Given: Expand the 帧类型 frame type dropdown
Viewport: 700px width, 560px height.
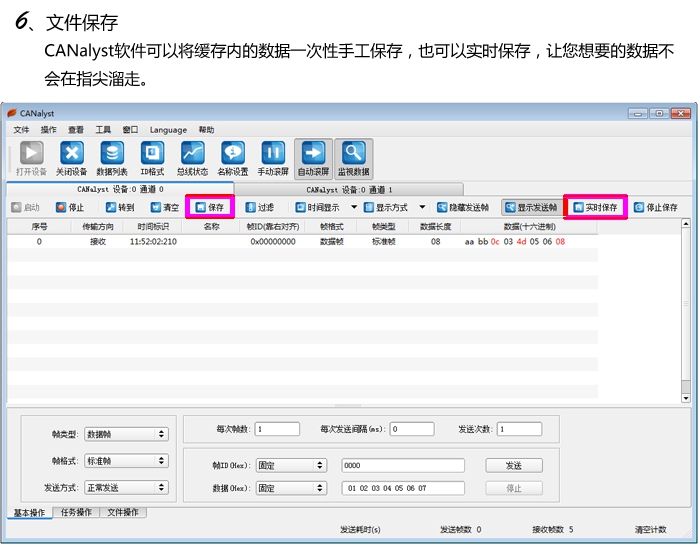Looking at the screenshot, I should (x=126, y=434).
